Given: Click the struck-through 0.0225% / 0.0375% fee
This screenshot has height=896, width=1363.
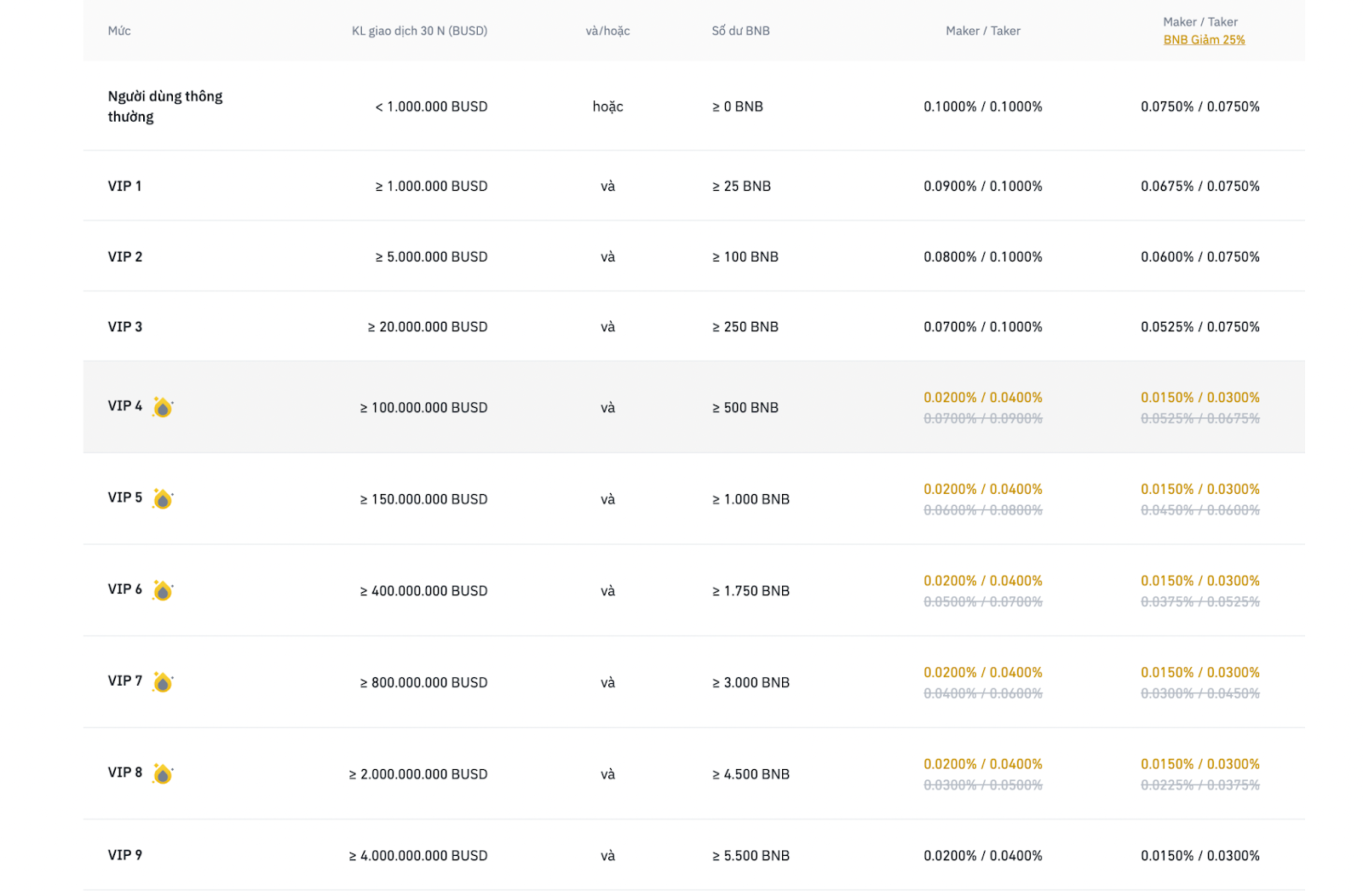Looking at the screenshot, I should pyautogui.click(x=1199, y=784).
